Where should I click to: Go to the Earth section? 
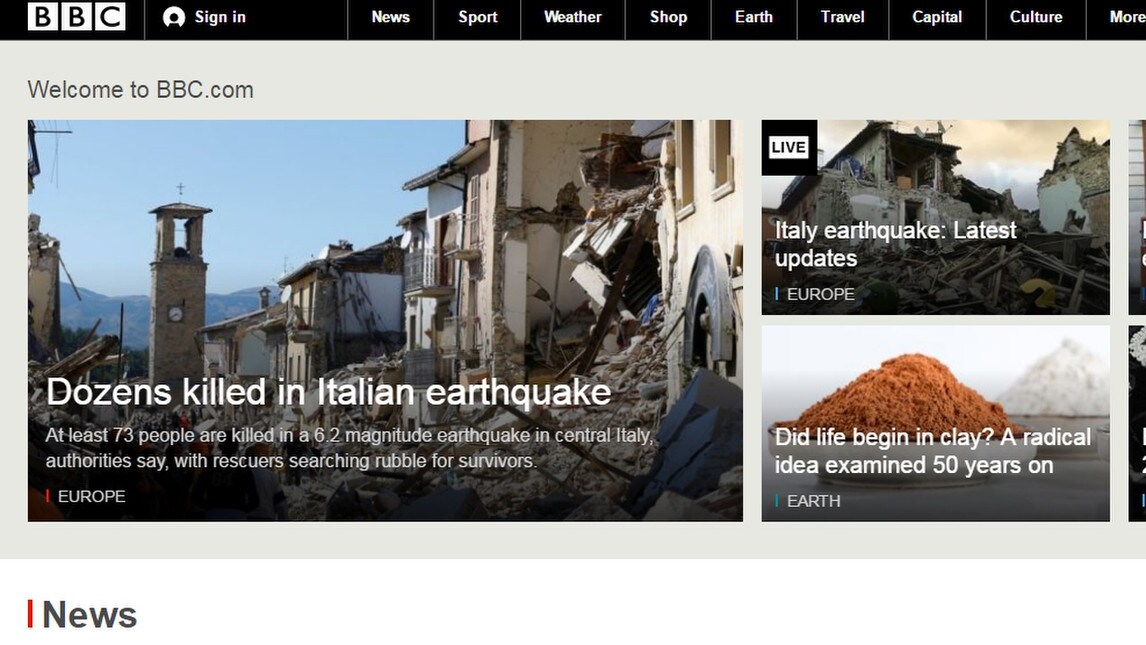[754, 17]
